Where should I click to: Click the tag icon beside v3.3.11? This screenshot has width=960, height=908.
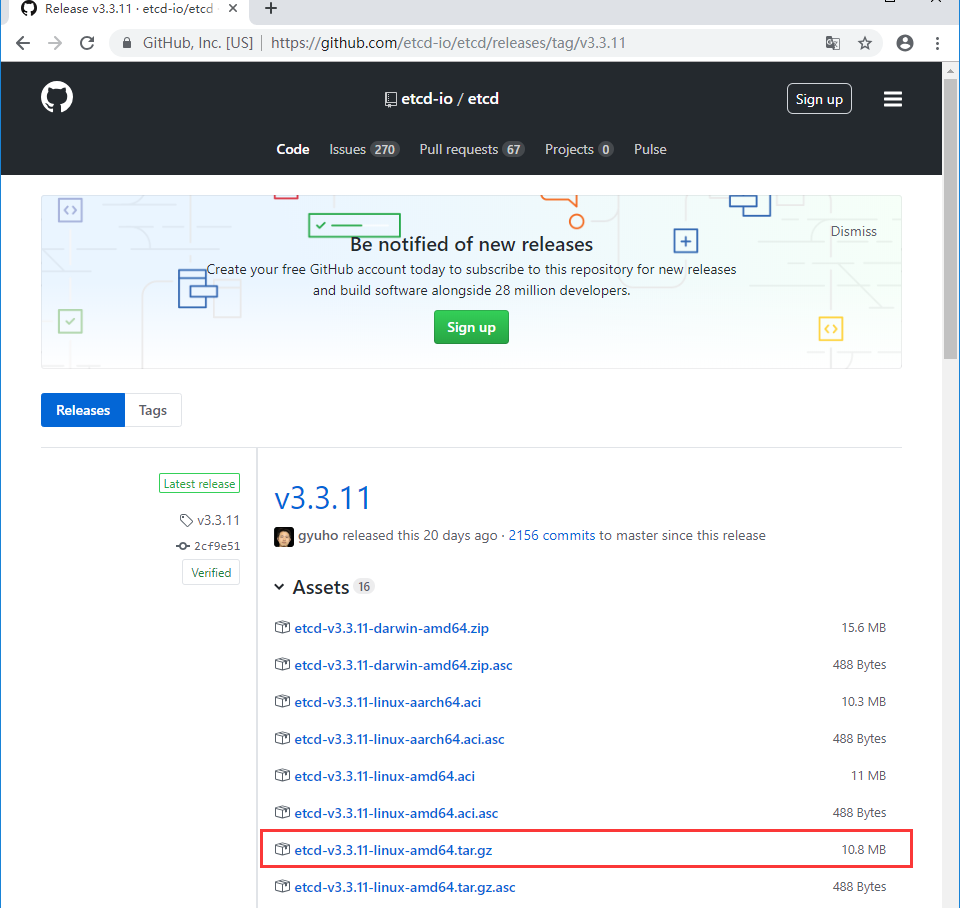tap(186, 520)
